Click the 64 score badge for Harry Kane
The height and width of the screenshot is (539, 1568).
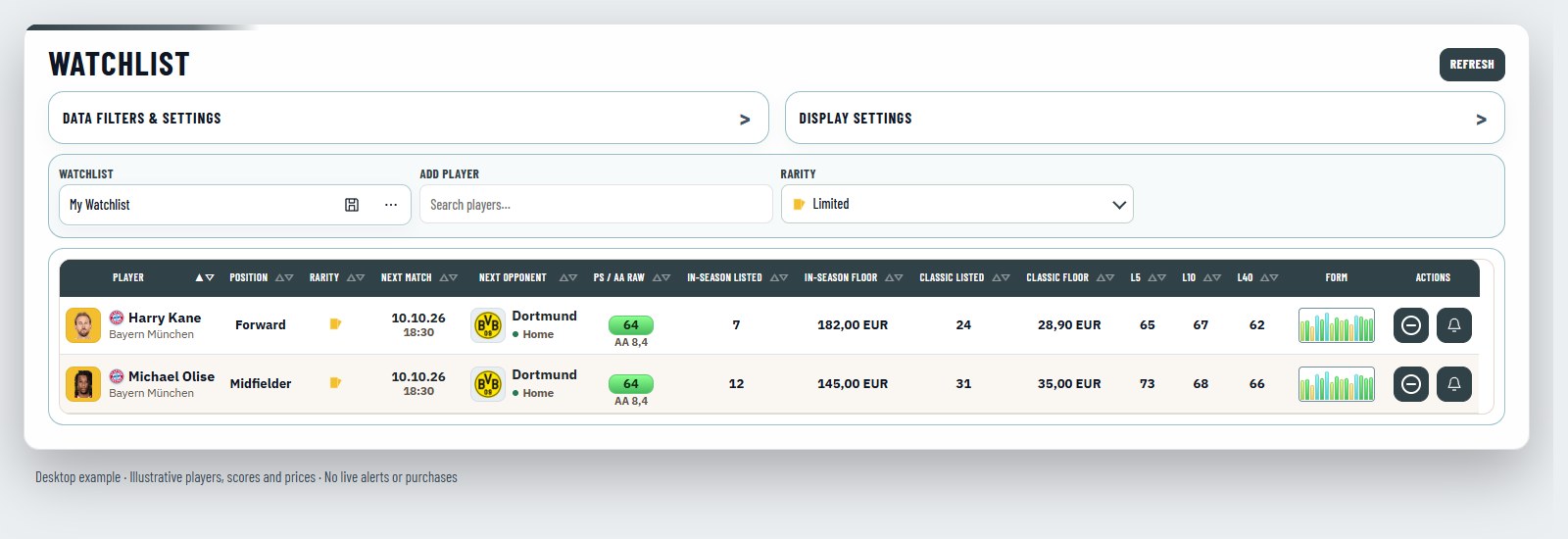[631, 325]
